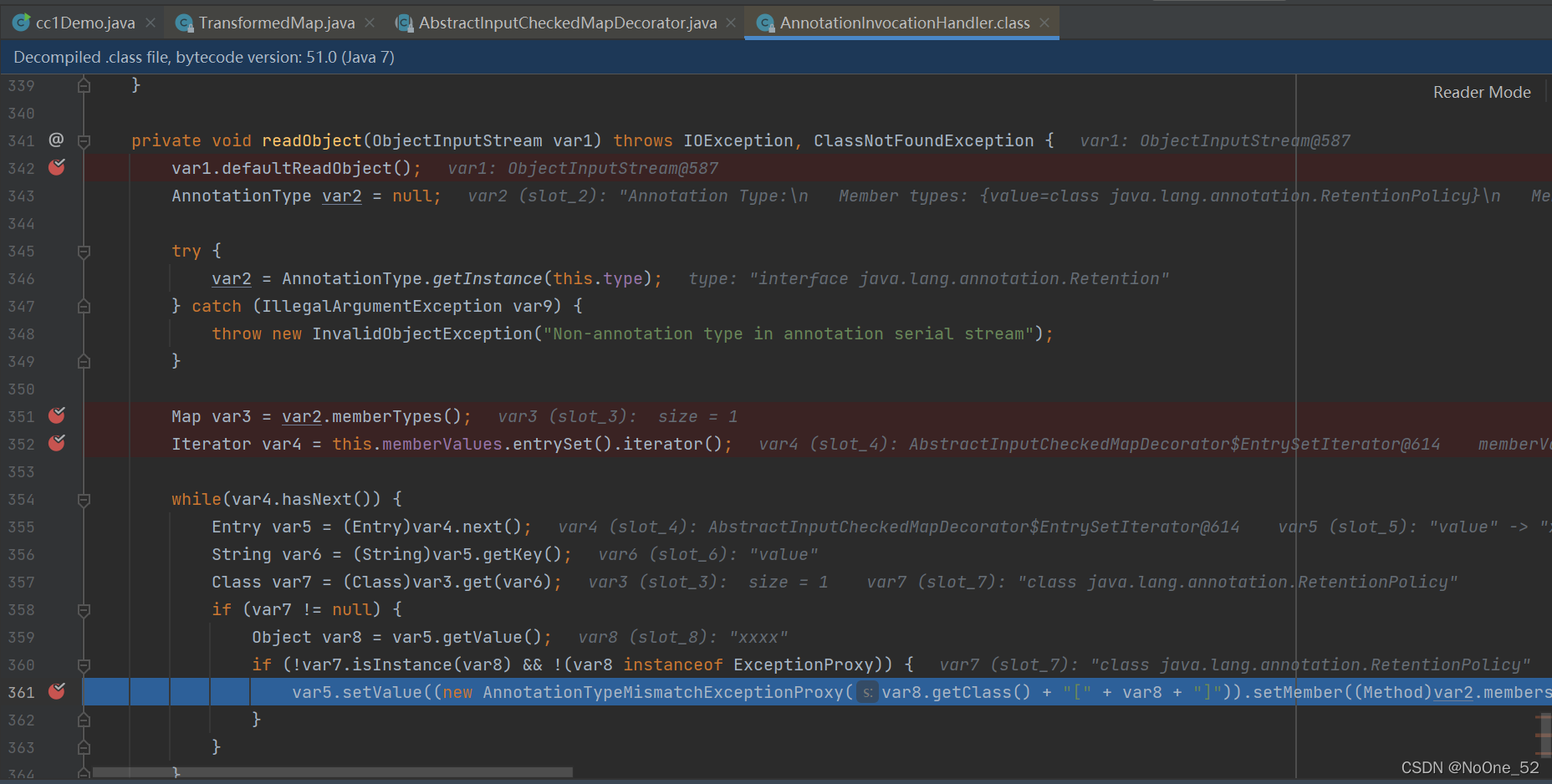Click var1.defaultReadObject() on line 342

[x=291, y=168]
